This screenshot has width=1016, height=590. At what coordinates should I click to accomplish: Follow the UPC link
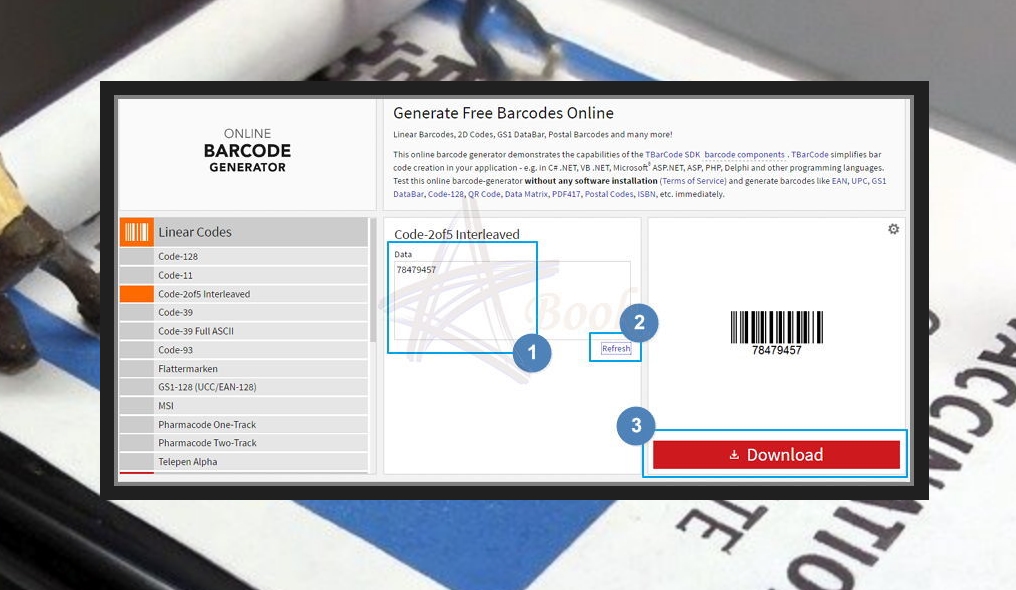(859, 181)
